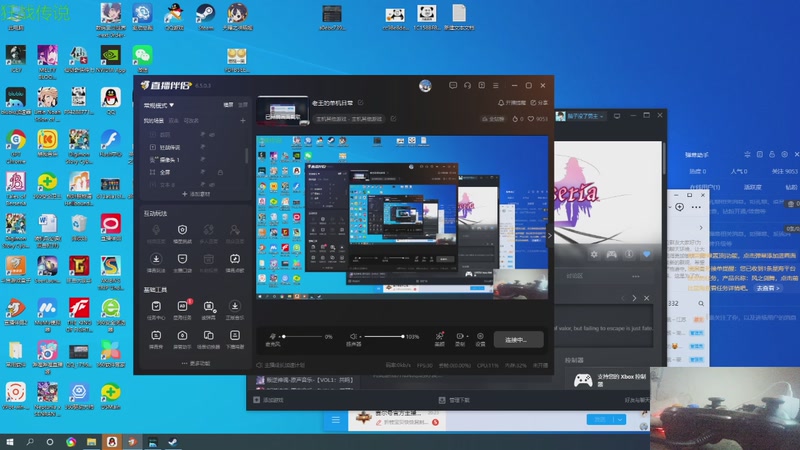Click the user avatar in 直播伴侣 title bar
Image resolution: width=800 pixels, height=450 pixels.
425,86
